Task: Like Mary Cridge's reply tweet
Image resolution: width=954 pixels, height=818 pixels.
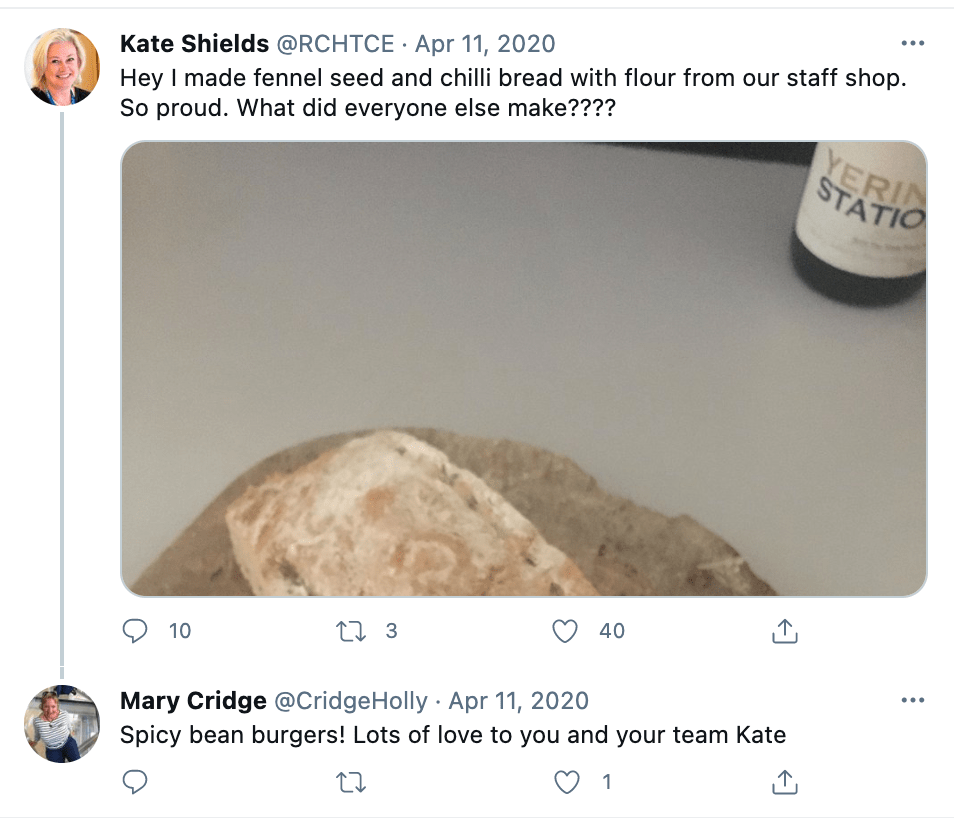Action: click(x=566, y=782)
